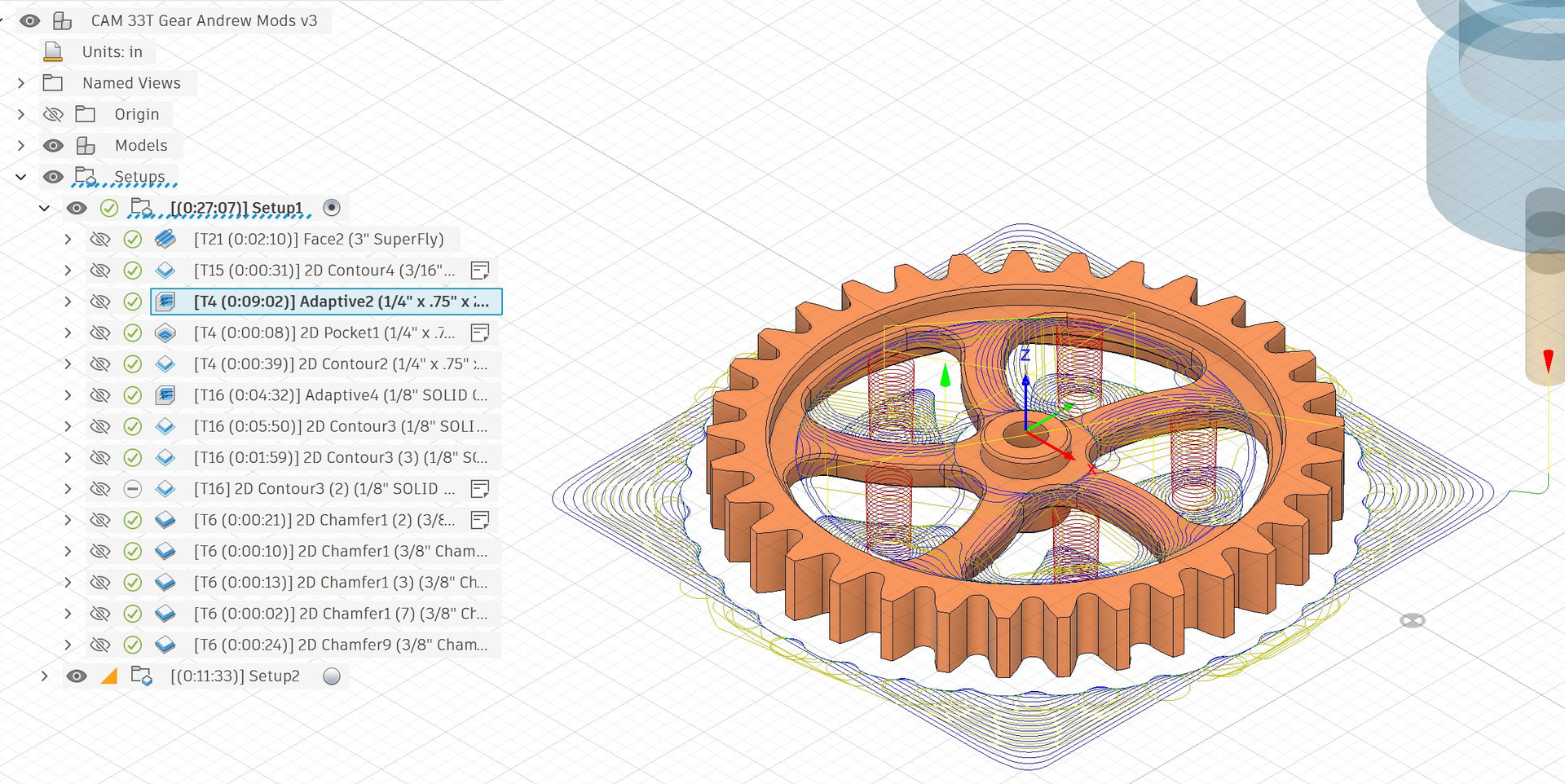Click the Face2 operation strategy icon

tap(165, 239)
